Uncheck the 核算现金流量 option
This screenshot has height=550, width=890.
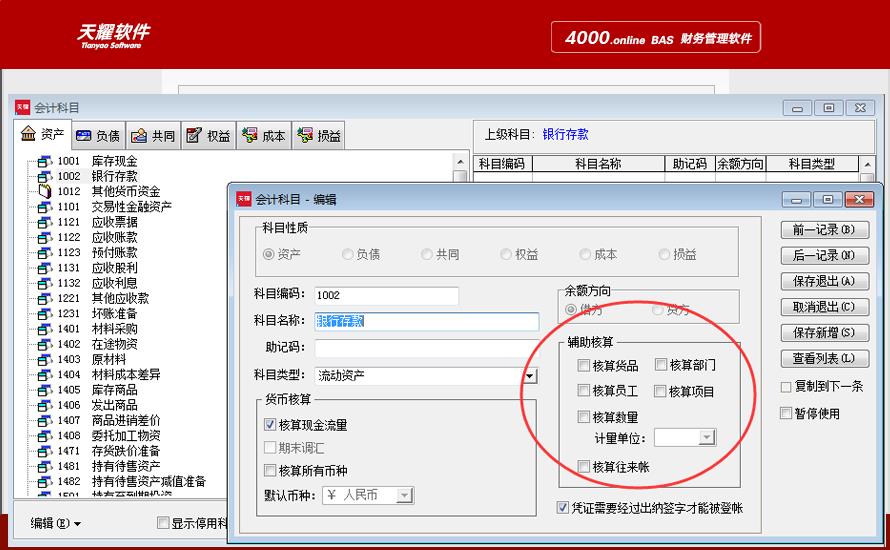[270, 425]
